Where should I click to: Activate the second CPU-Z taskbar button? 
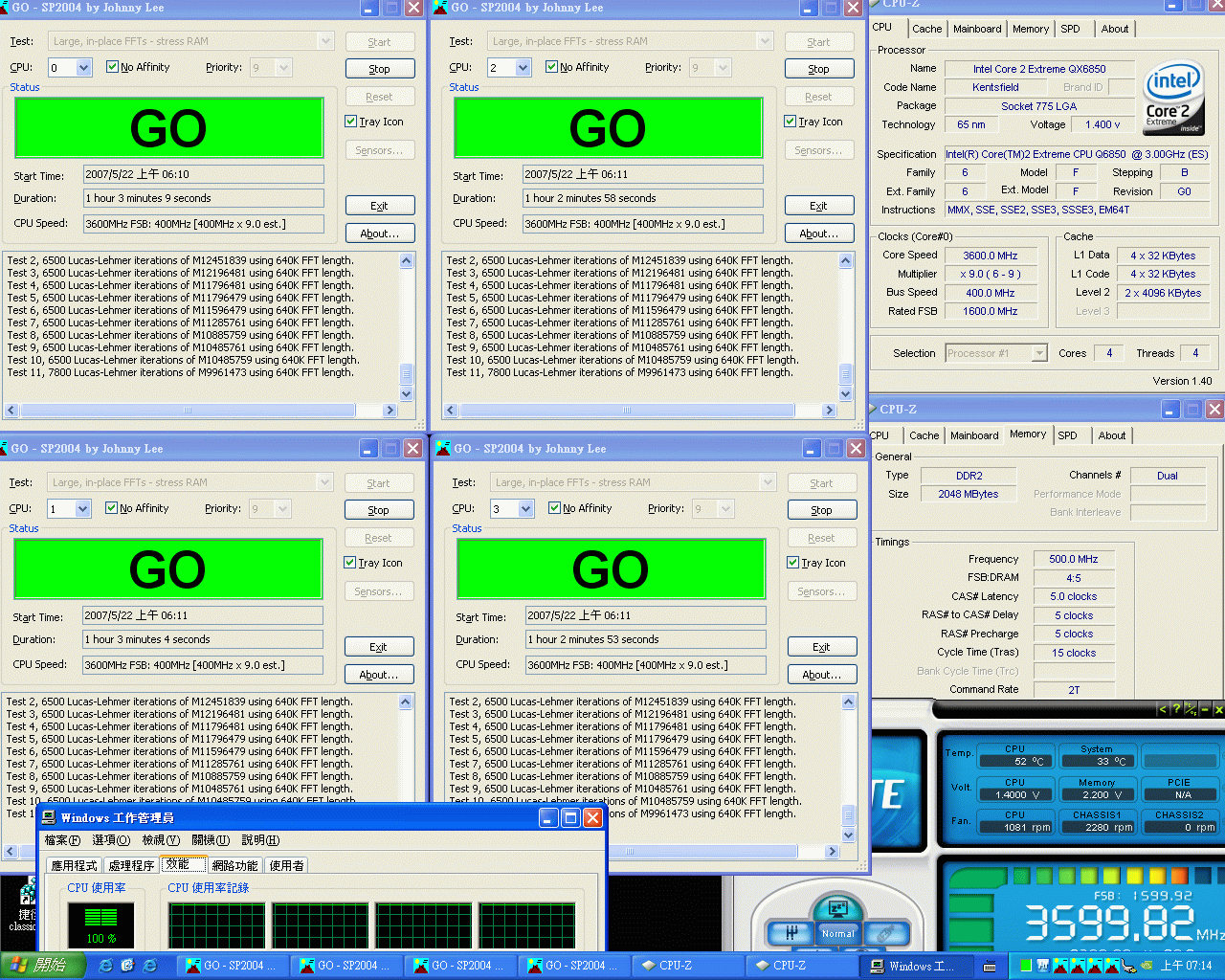(801, 966)
